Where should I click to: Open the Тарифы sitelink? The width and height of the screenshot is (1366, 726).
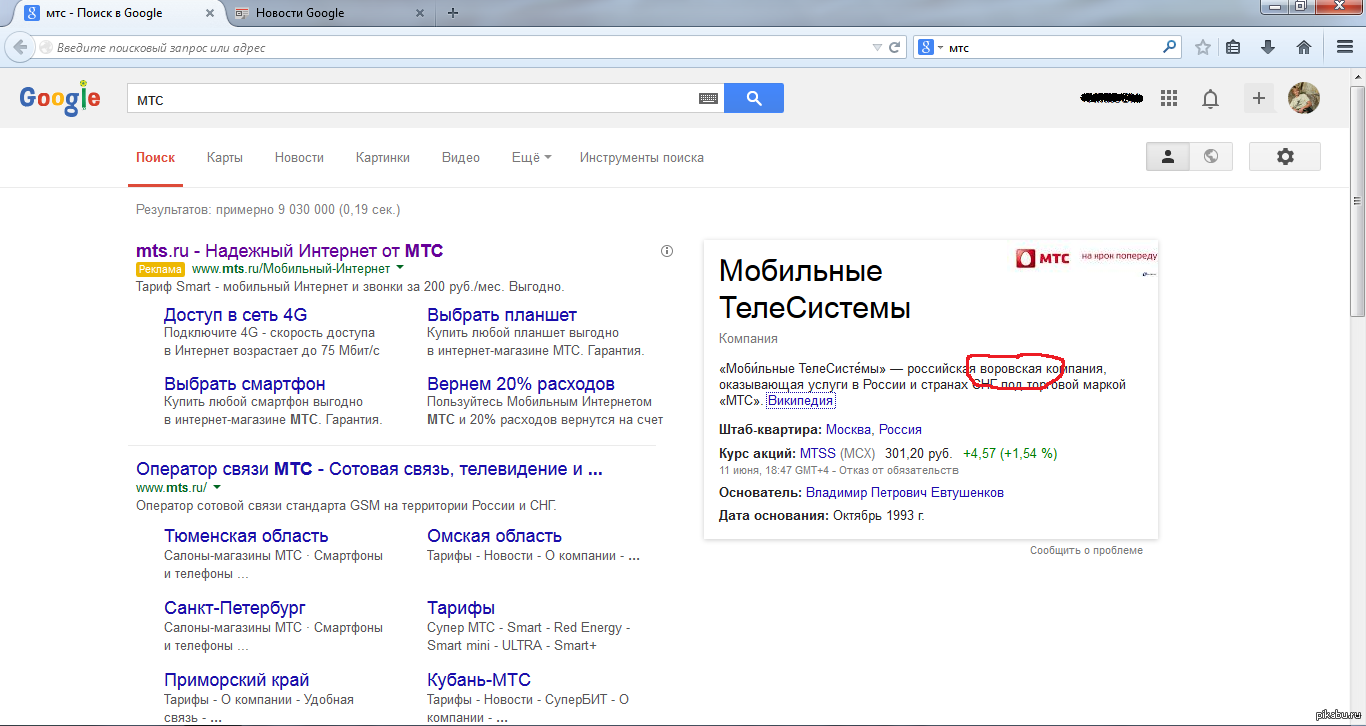461,608
